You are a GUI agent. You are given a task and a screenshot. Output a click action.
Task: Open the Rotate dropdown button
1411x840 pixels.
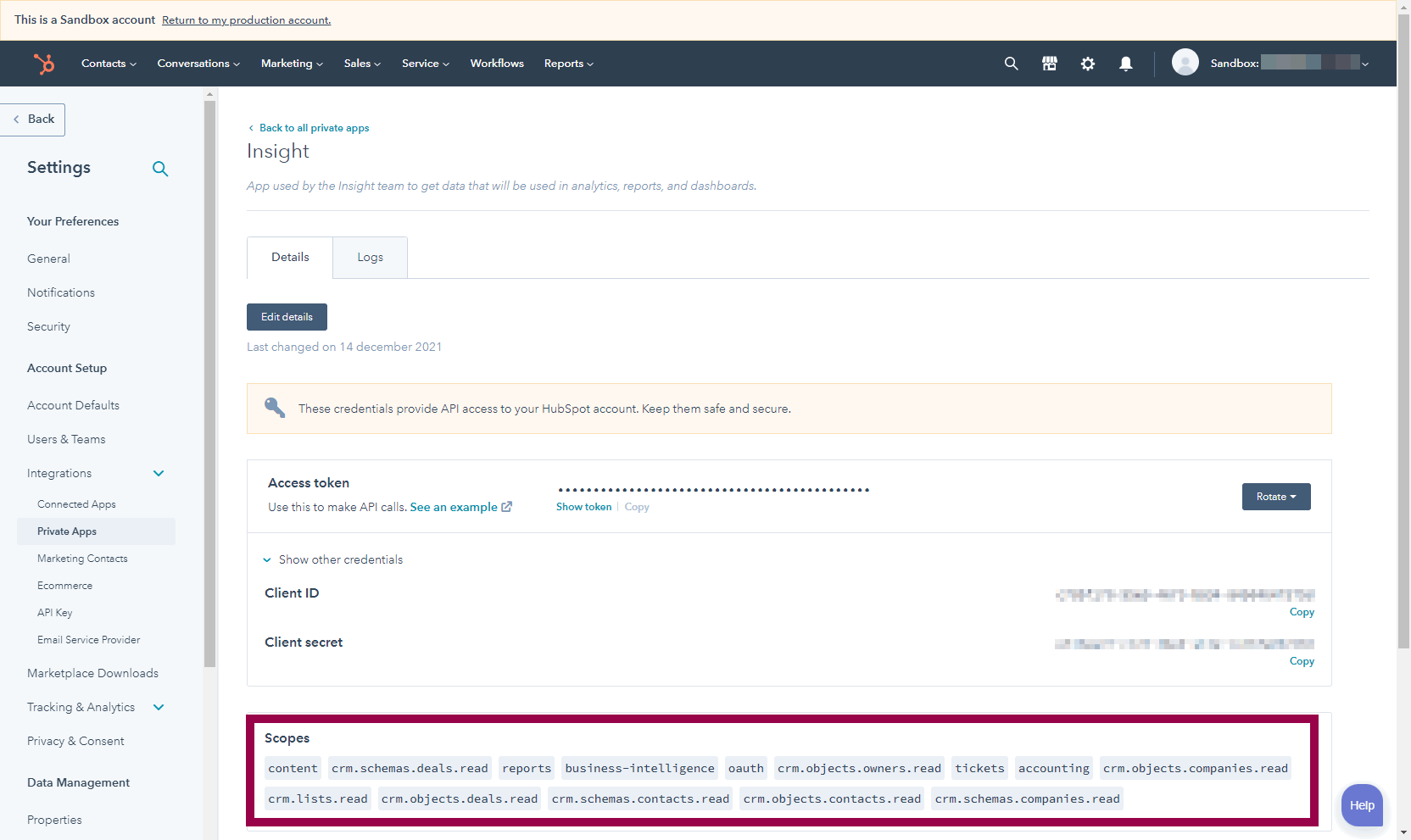[x=1275, y=497]
